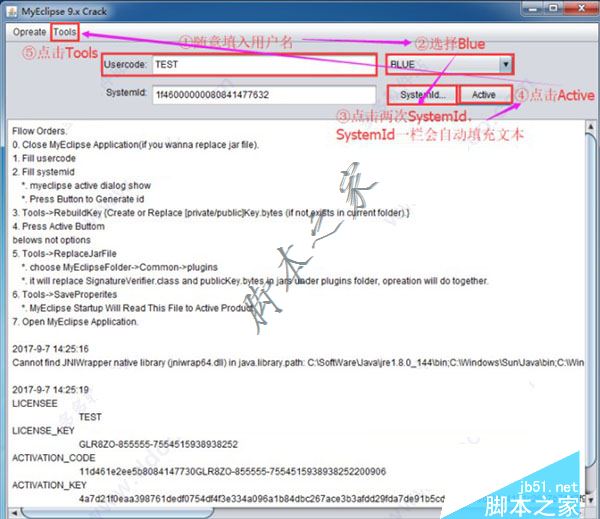Click the ACTIVATION_CODE label
This screenshot has height=519, width=600.
(54, 458)
